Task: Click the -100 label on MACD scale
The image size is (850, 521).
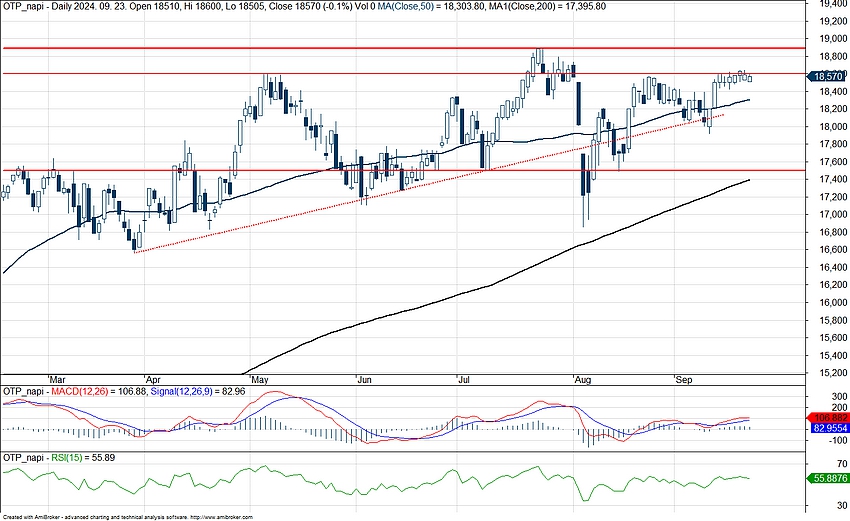Action: coord(838,440)
